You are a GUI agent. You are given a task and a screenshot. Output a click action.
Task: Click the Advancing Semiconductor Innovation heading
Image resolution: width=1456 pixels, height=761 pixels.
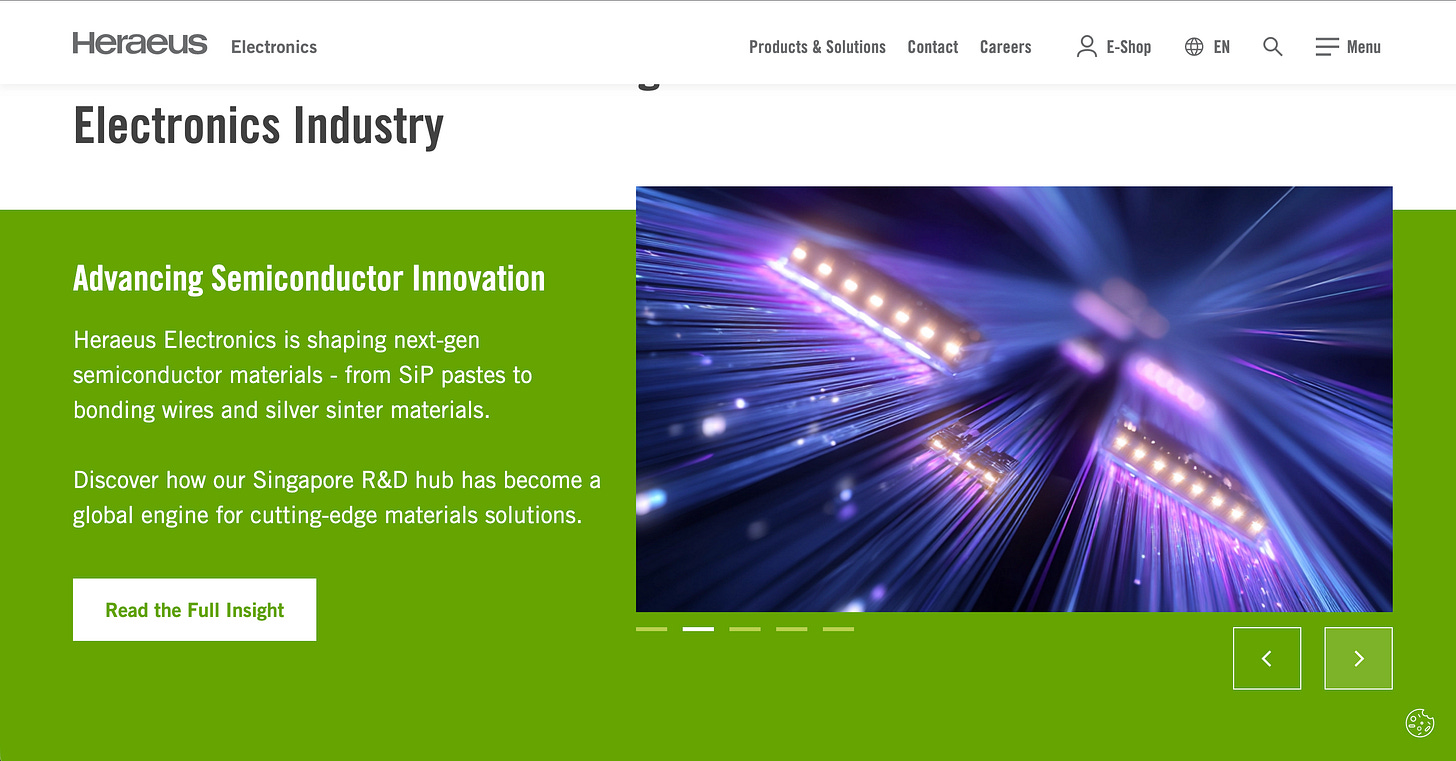pos(309,278)
